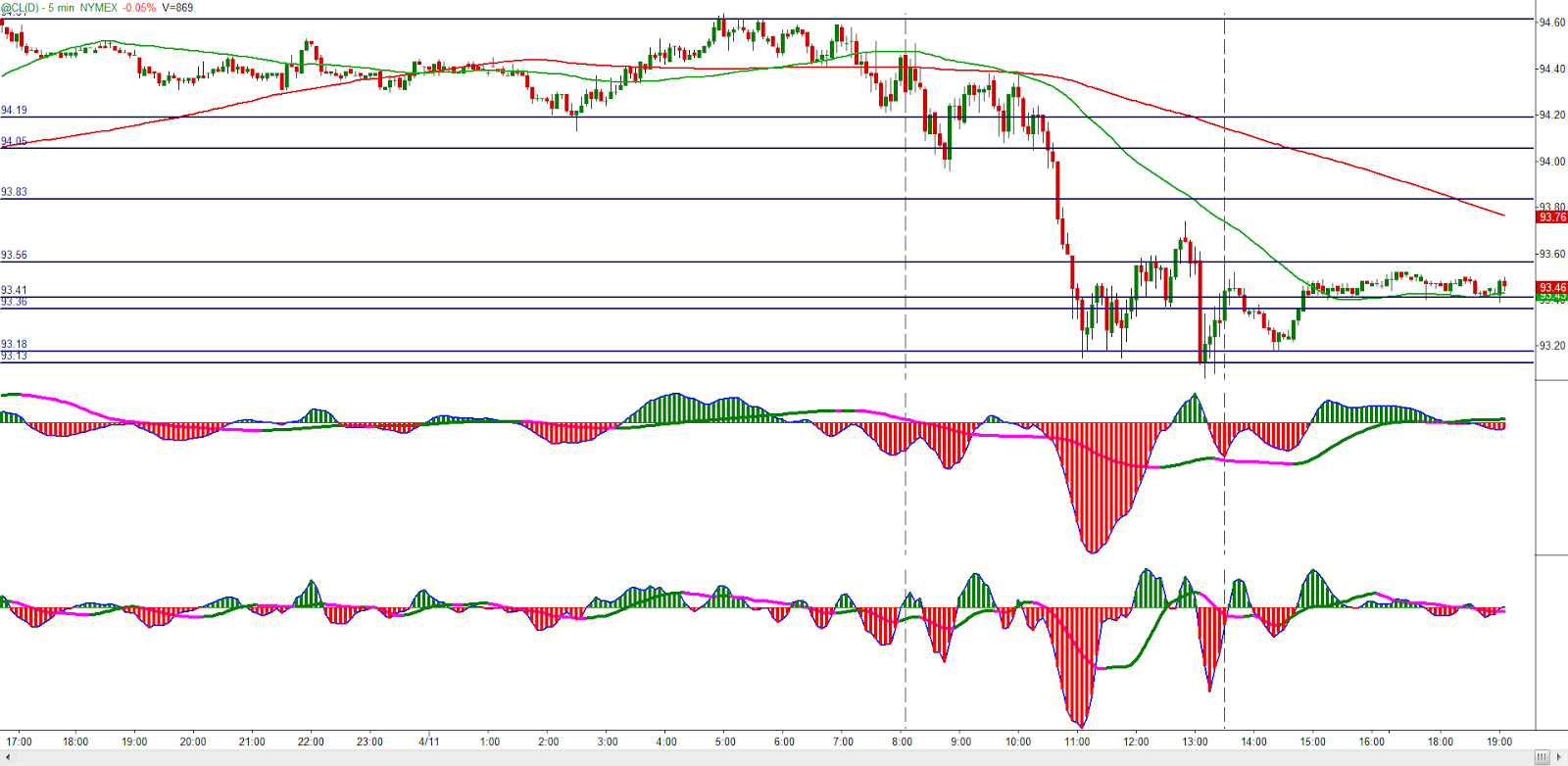Viewport: 1568px width, 766px height.
Task: Click the dashed vertical session line at 8:00
Action: (906, 372)
